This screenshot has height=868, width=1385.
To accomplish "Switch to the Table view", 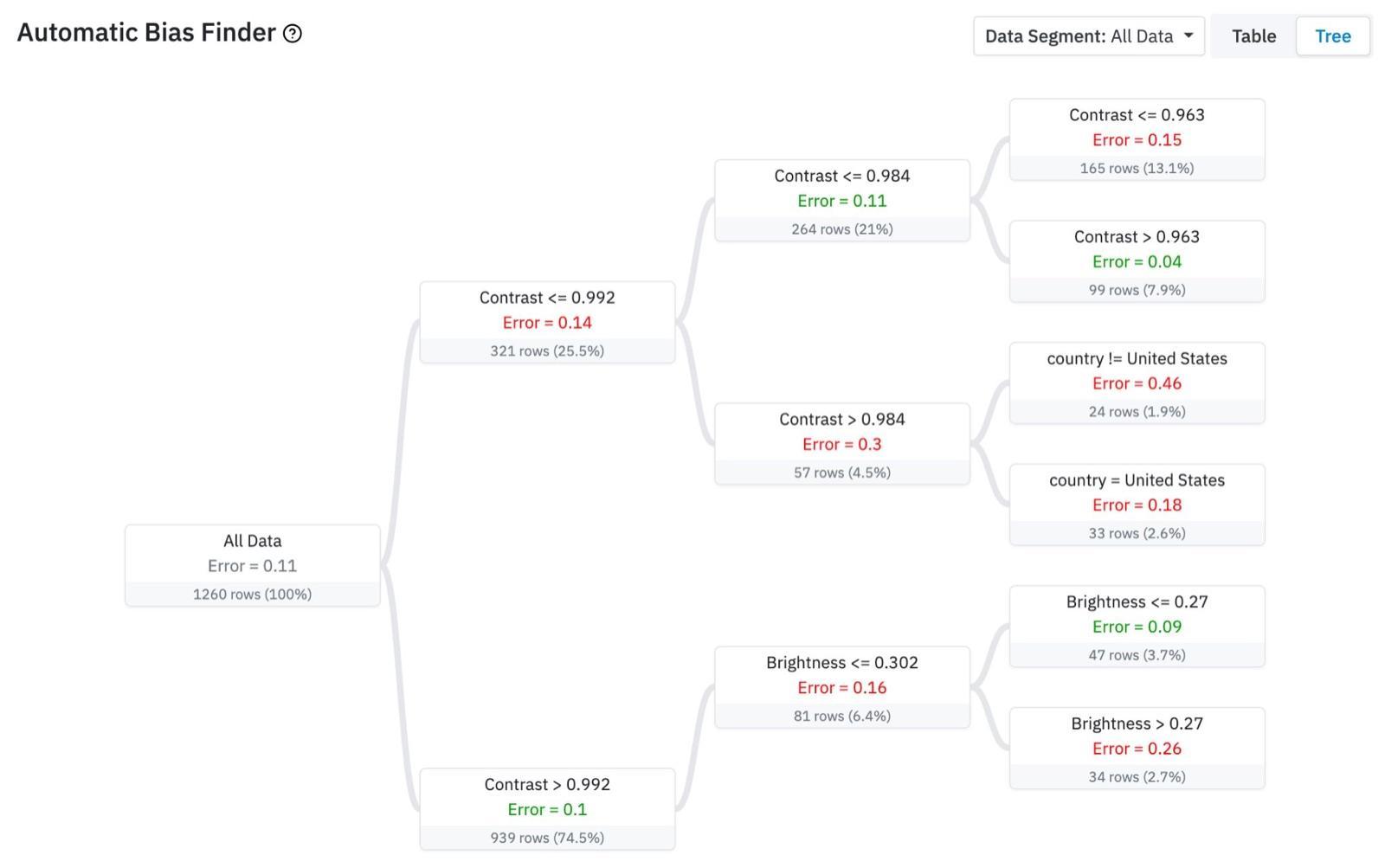I will pos(1253,36).
